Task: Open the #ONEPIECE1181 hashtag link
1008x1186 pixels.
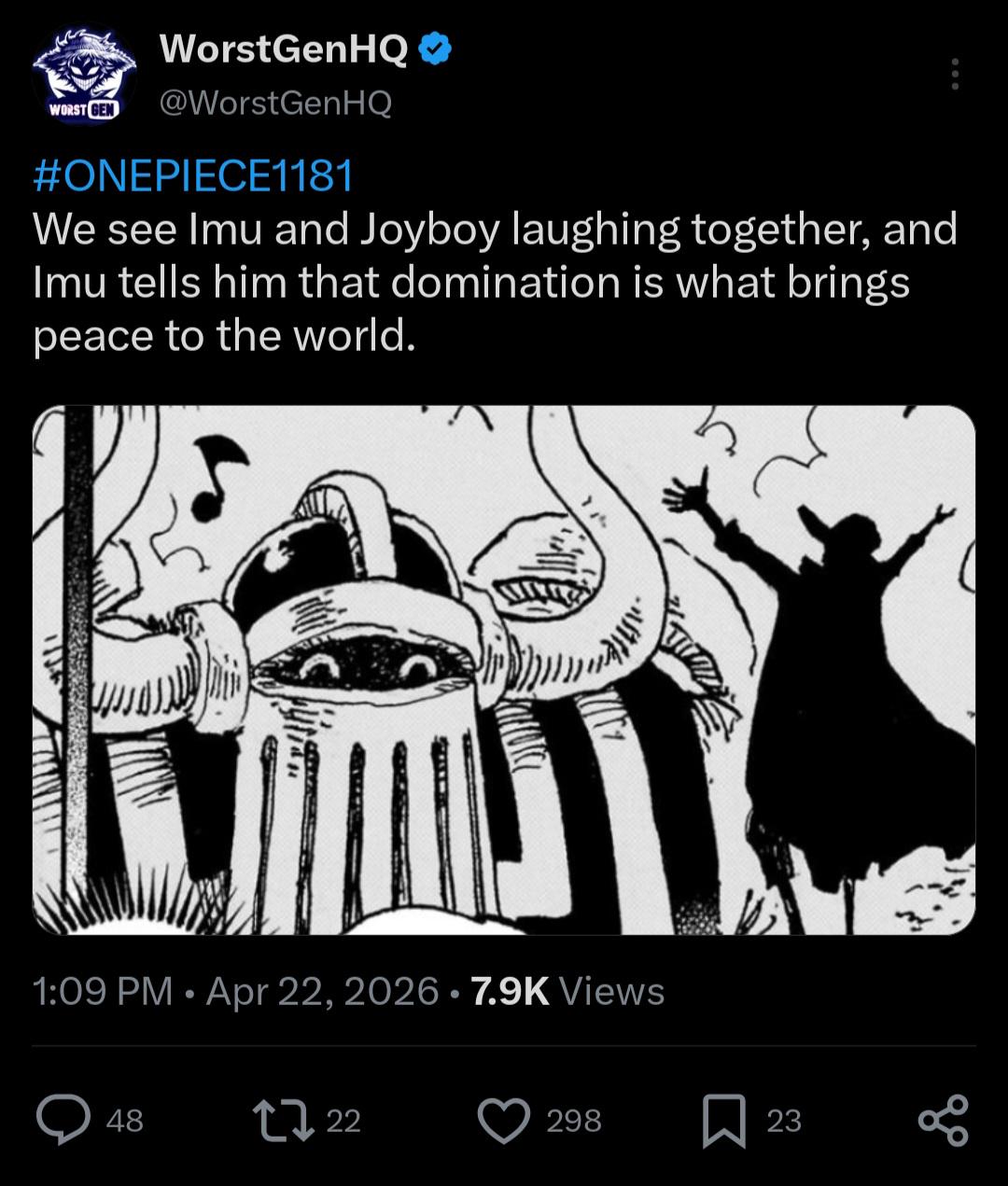Action: click(x=193, y=175)
